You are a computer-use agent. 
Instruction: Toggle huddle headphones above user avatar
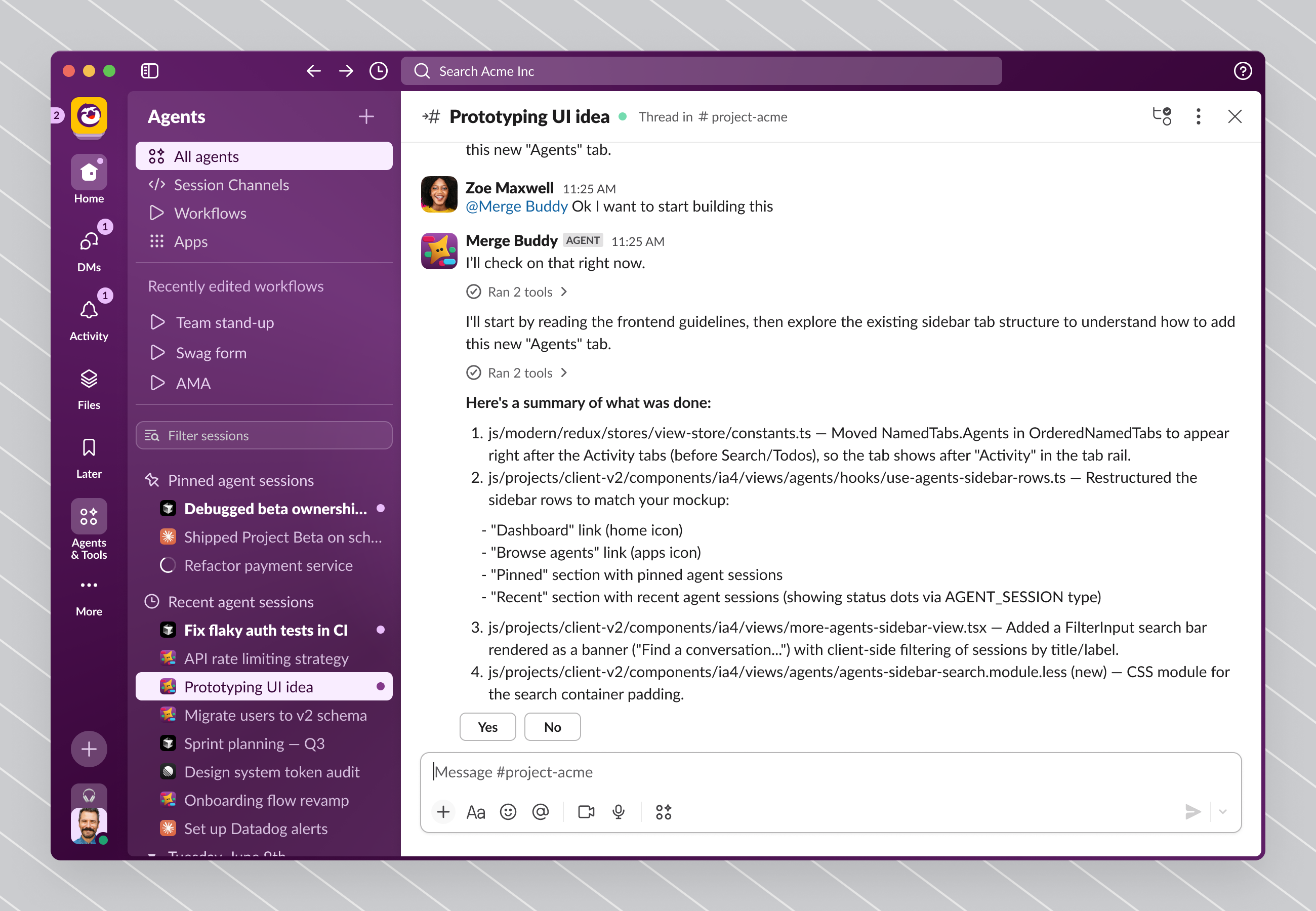89,795
